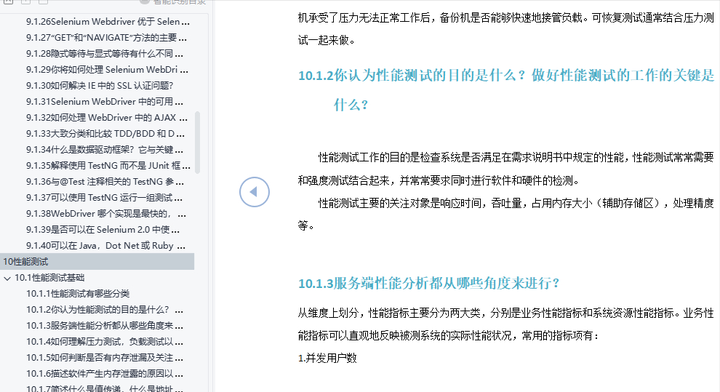720x392 pixels.
Task: Select the 10.1性能测试基础 outline entry
Action: click(x=50, y=278)
